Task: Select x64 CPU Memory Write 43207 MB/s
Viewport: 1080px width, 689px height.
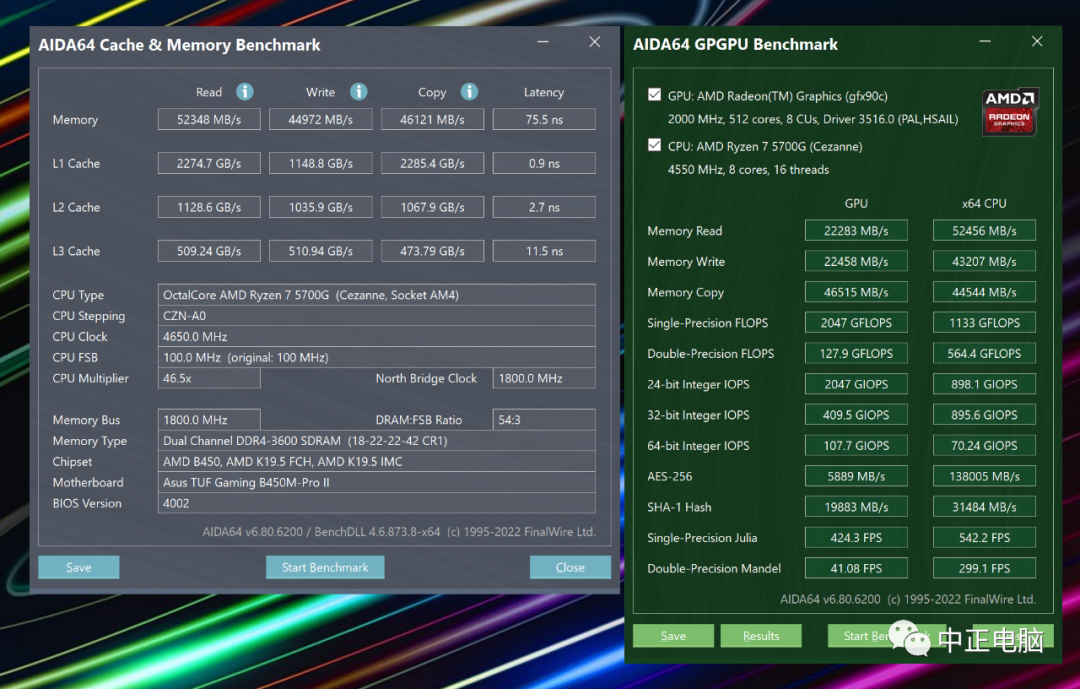Action: (x=984, y=261)
